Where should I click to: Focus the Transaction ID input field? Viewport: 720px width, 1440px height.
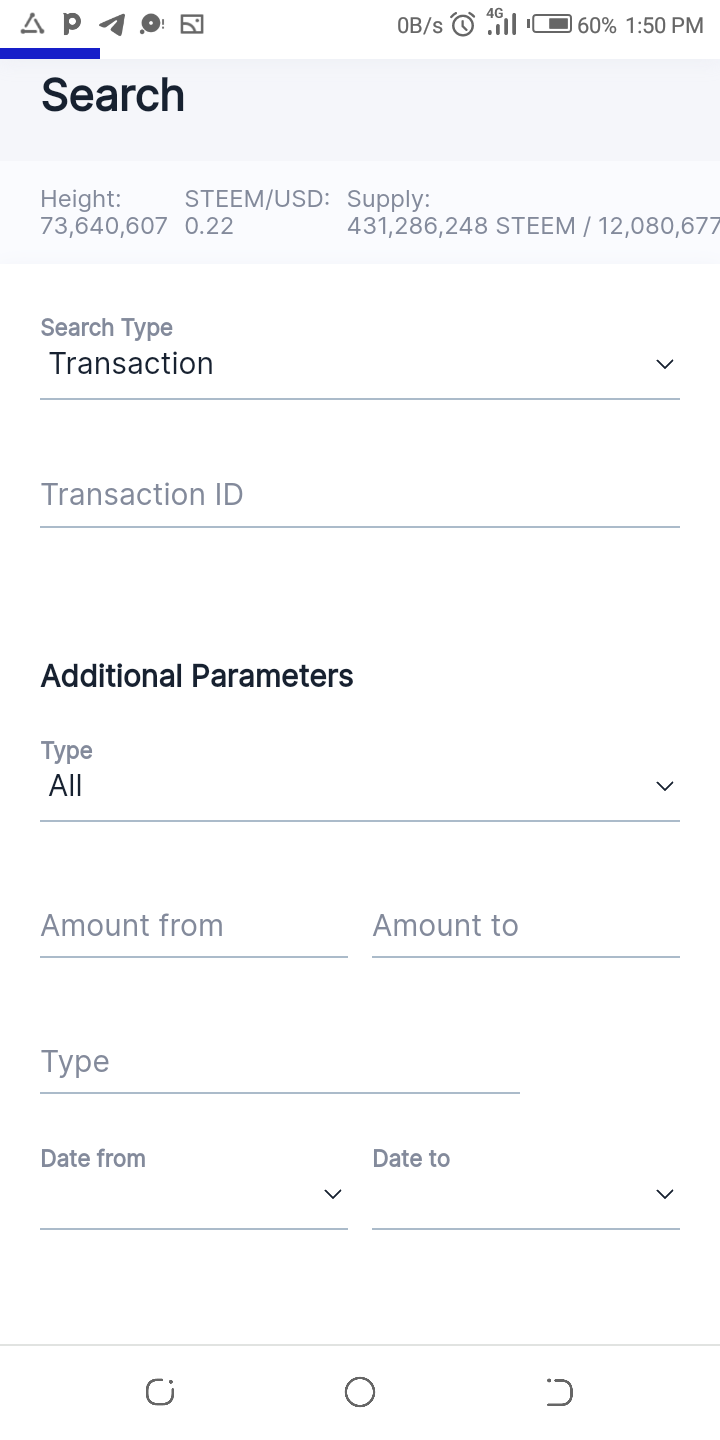[360, 495]
